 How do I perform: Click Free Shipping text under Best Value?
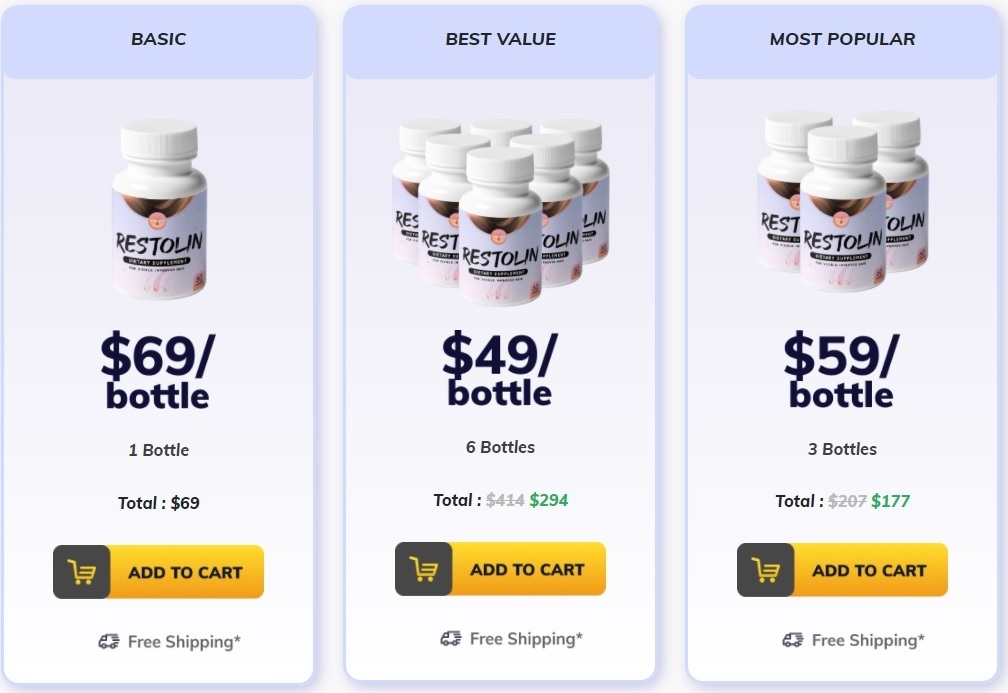526,639
